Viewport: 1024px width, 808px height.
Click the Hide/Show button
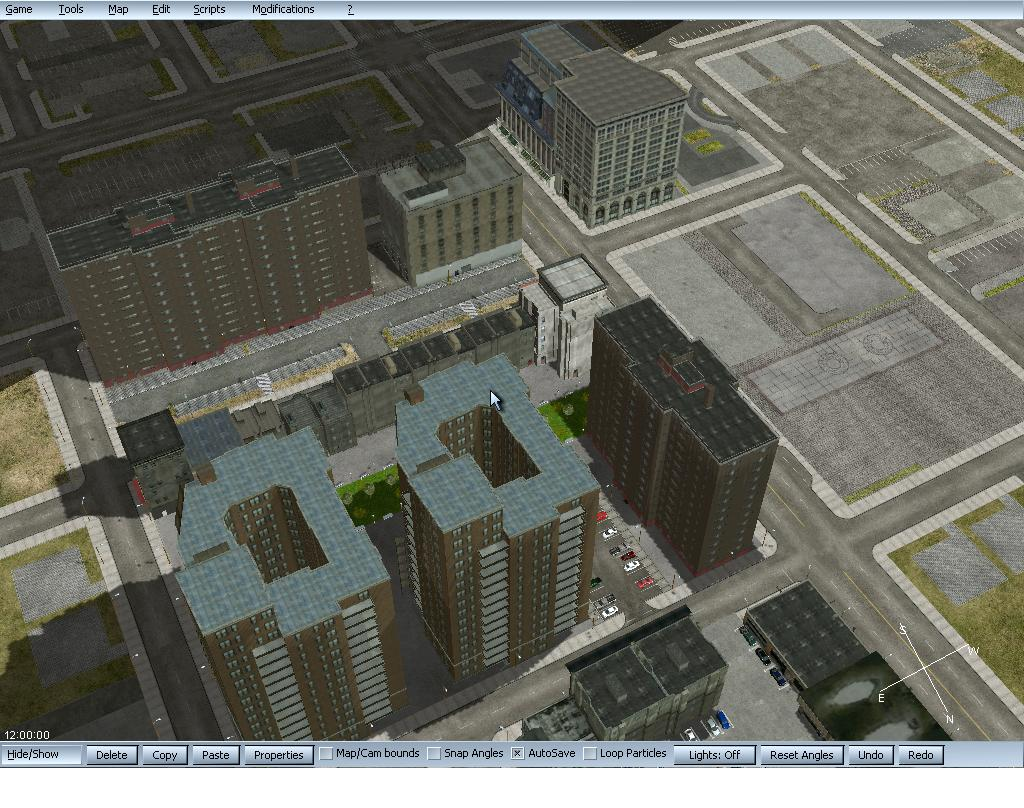[x=42, y=755]
